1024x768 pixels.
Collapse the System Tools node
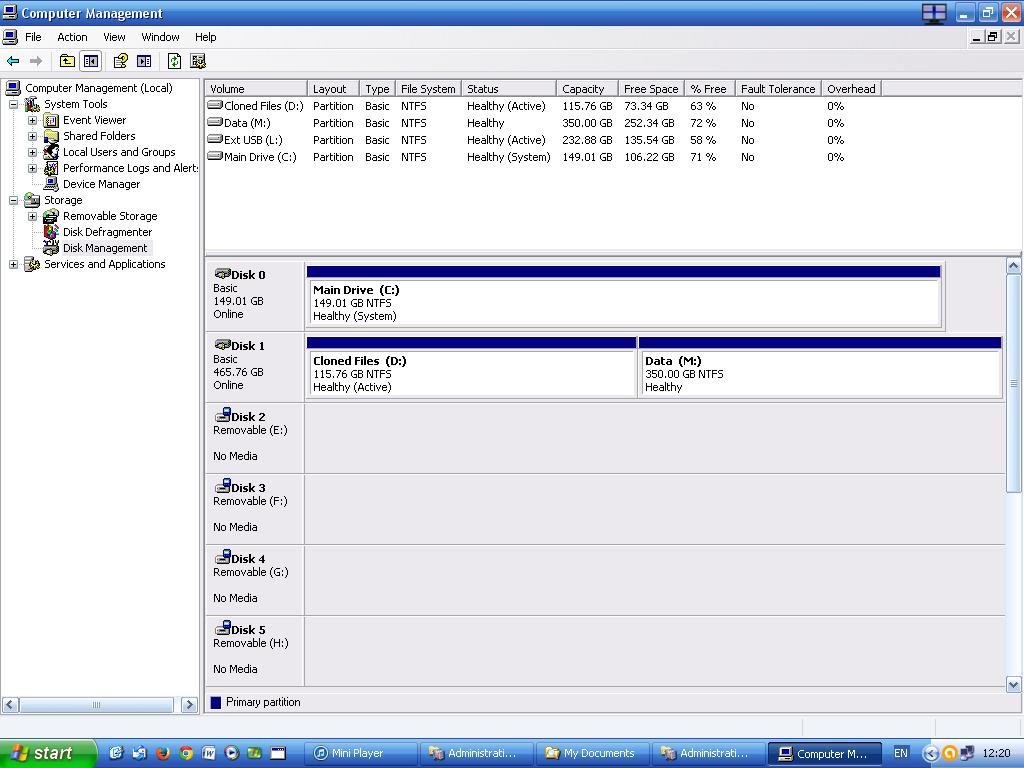[13, 104]
